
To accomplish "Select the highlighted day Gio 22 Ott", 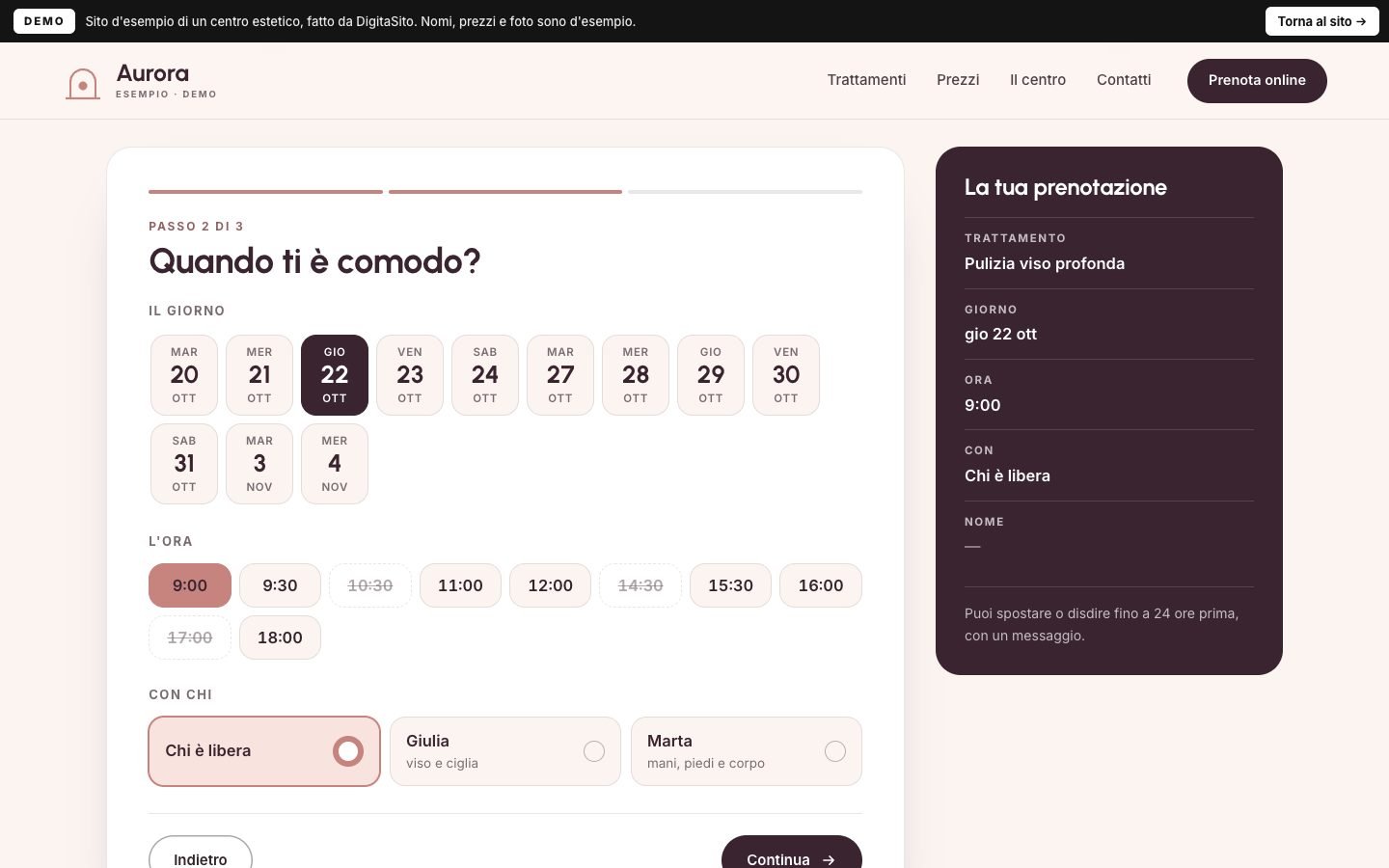I will point(335,375).
